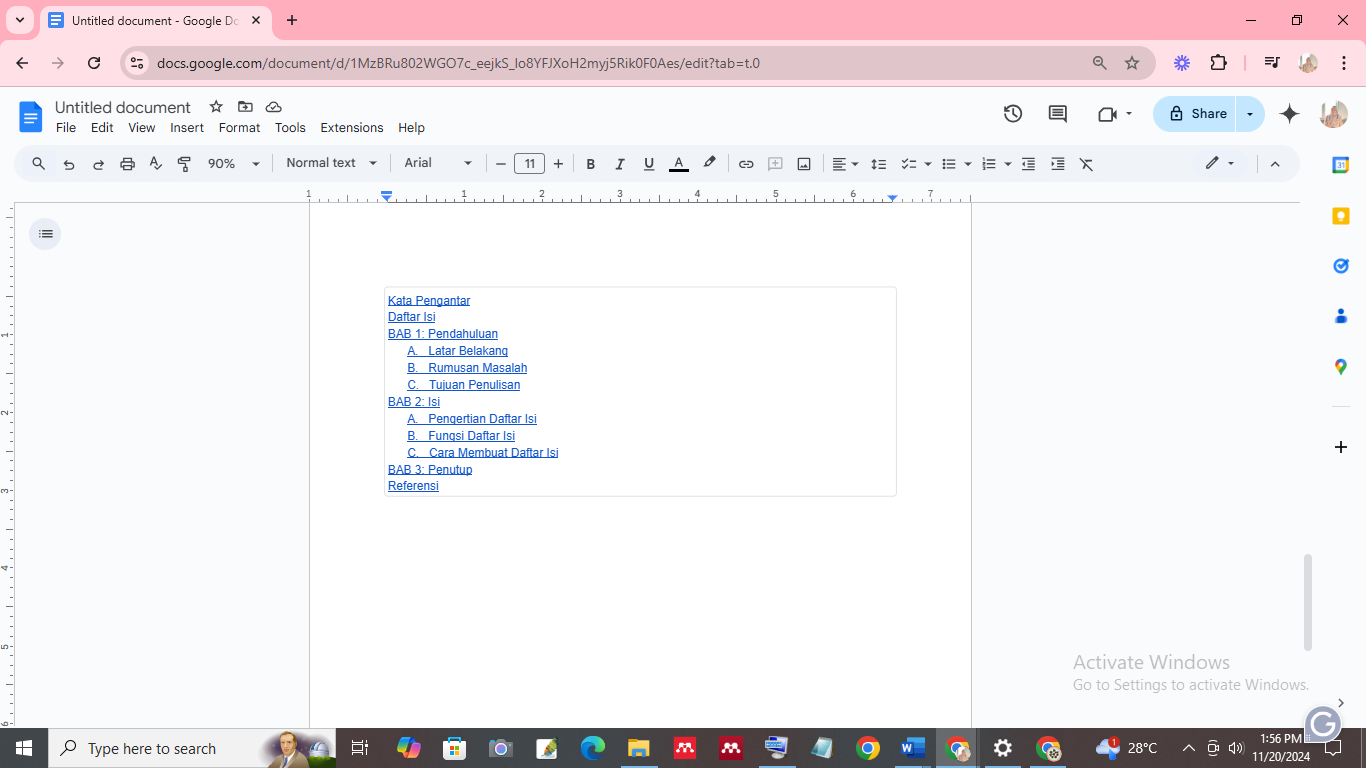Open the File menu
Viewport: 1366px width, 768px height.
point(66,128)
